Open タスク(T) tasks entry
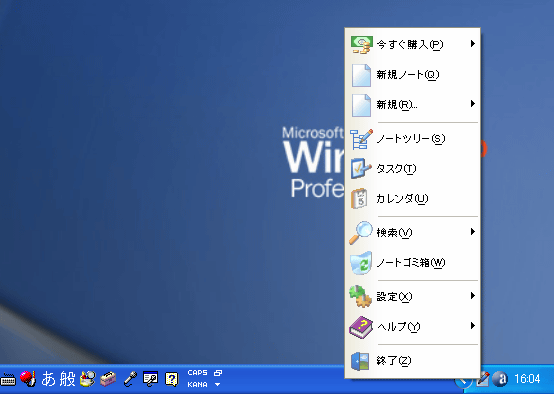Screen dimensions: 554x394 coord(412,169)
